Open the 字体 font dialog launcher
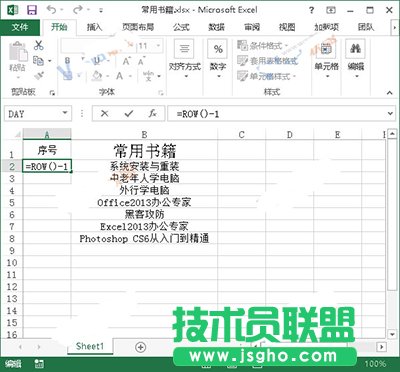Viewport: 400px width, 372px height. 161,93
